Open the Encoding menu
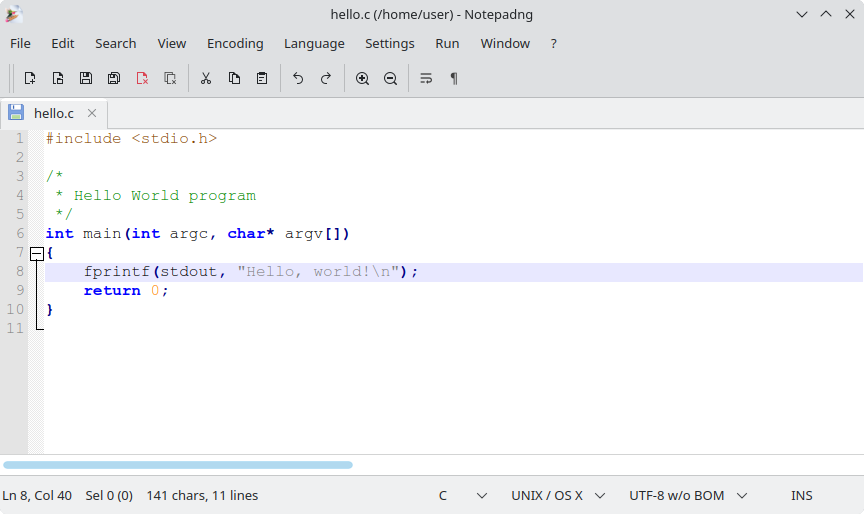The height and width of the screenshot is (514, 864). [235, 44]
